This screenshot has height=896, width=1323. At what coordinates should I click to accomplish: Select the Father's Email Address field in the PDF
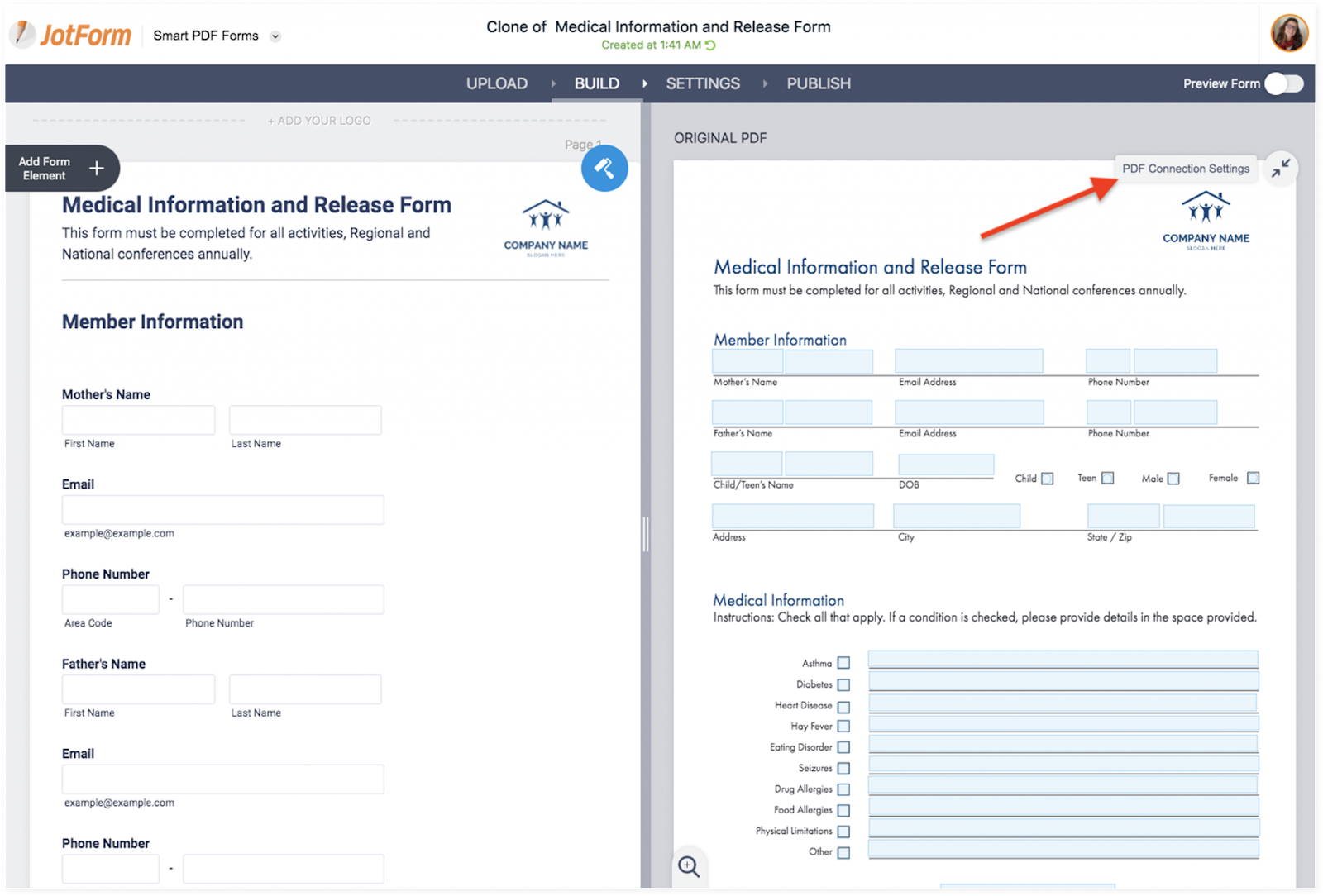[x=969, y=412]
